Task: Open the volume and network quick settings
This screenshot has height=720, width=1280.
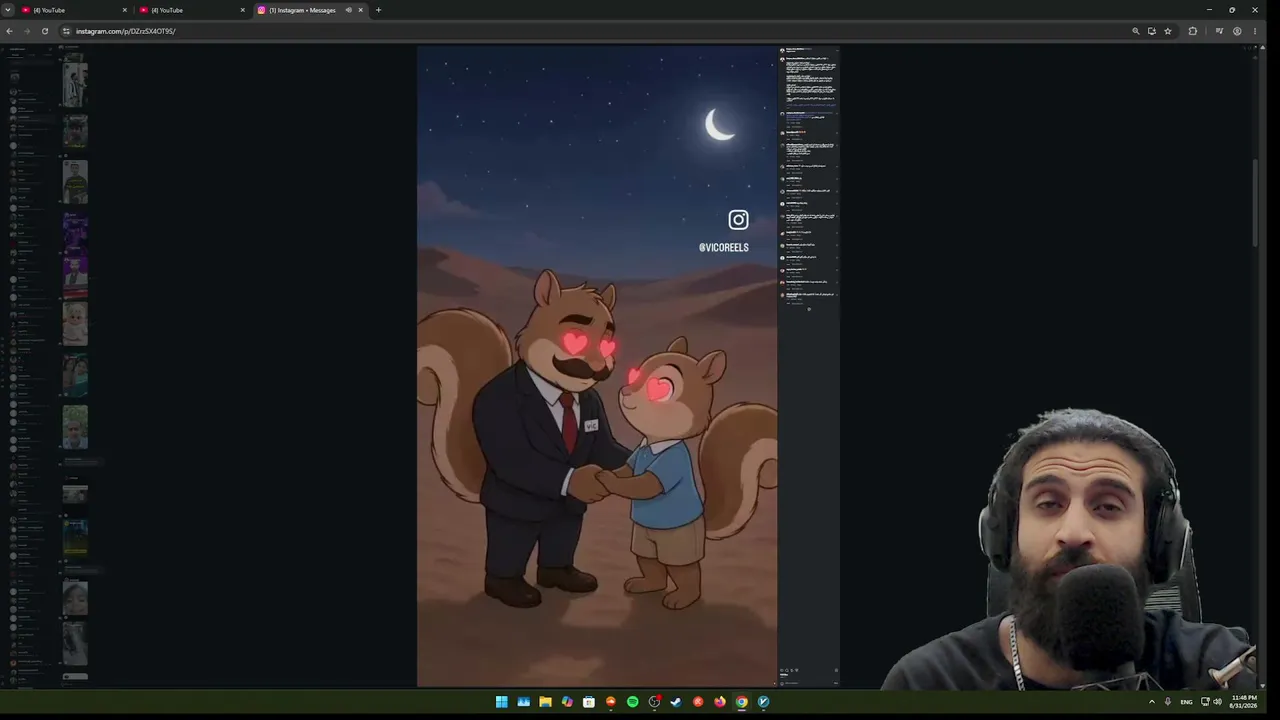Action: click(1211, 702)
